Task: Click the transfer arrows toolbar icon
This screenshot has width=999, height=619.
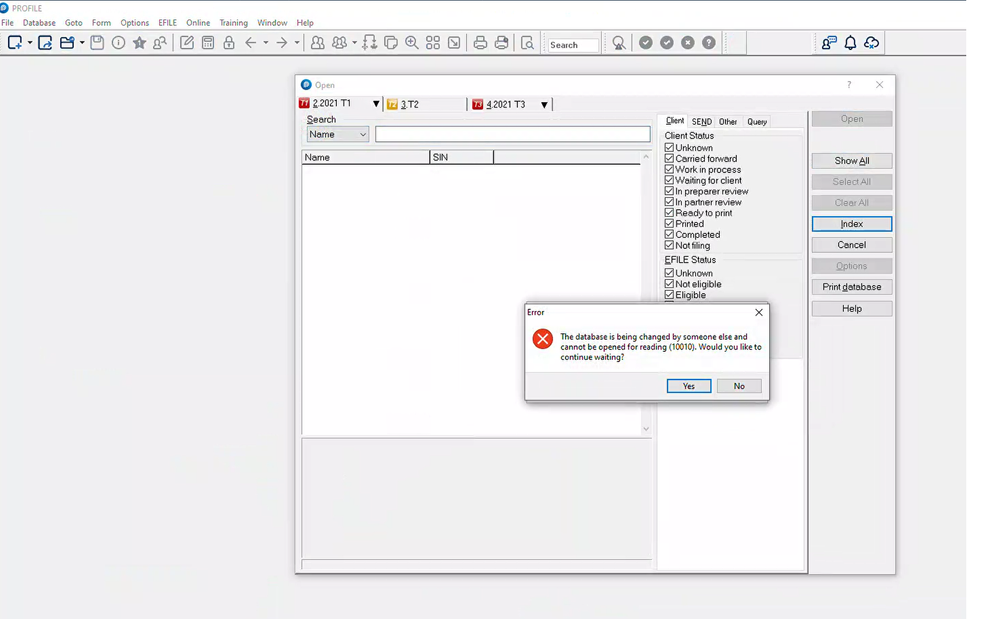Action: pos(370,43)
